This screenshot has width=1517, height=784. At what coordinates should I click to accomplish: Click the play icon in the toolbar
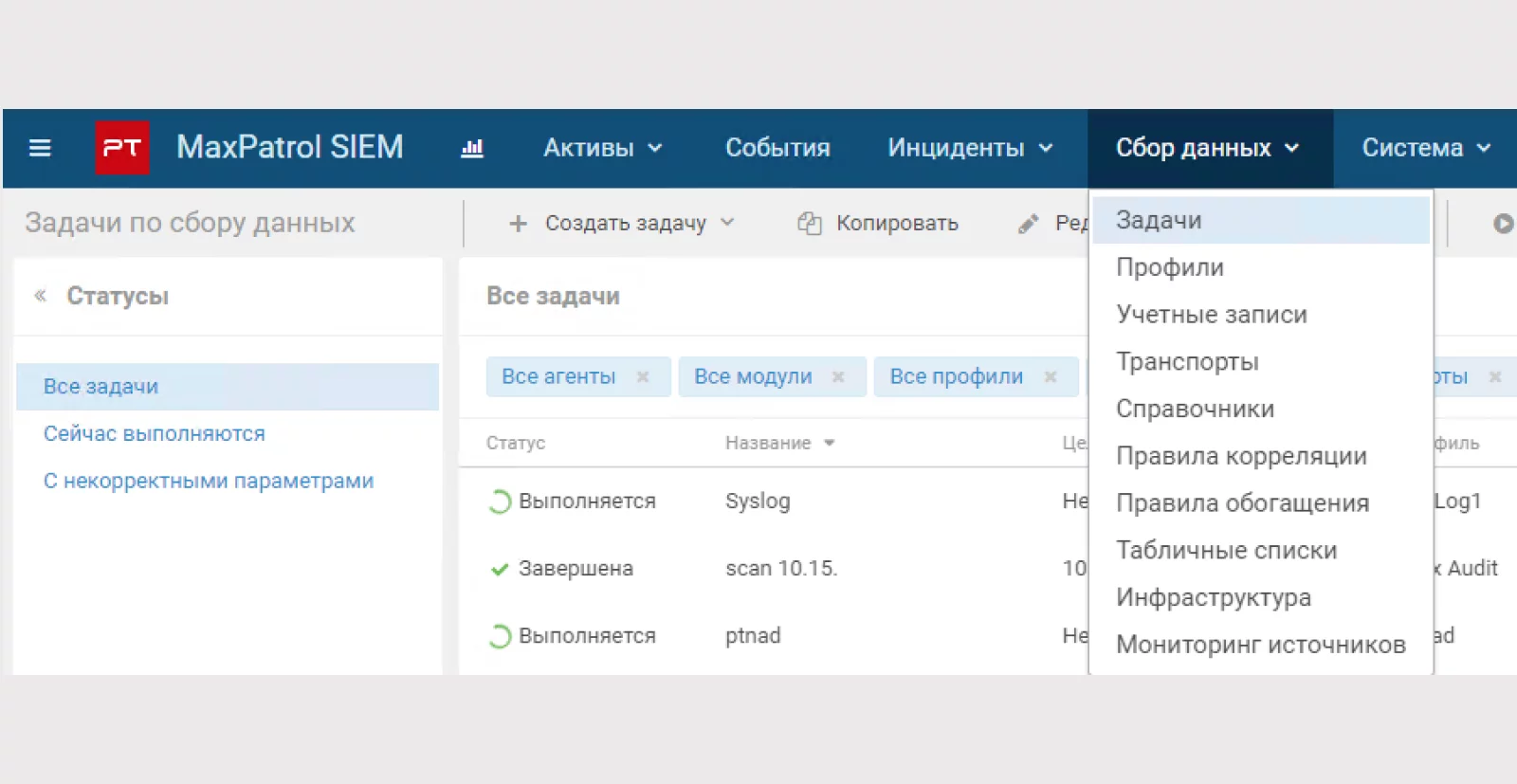coord(1503,224)
